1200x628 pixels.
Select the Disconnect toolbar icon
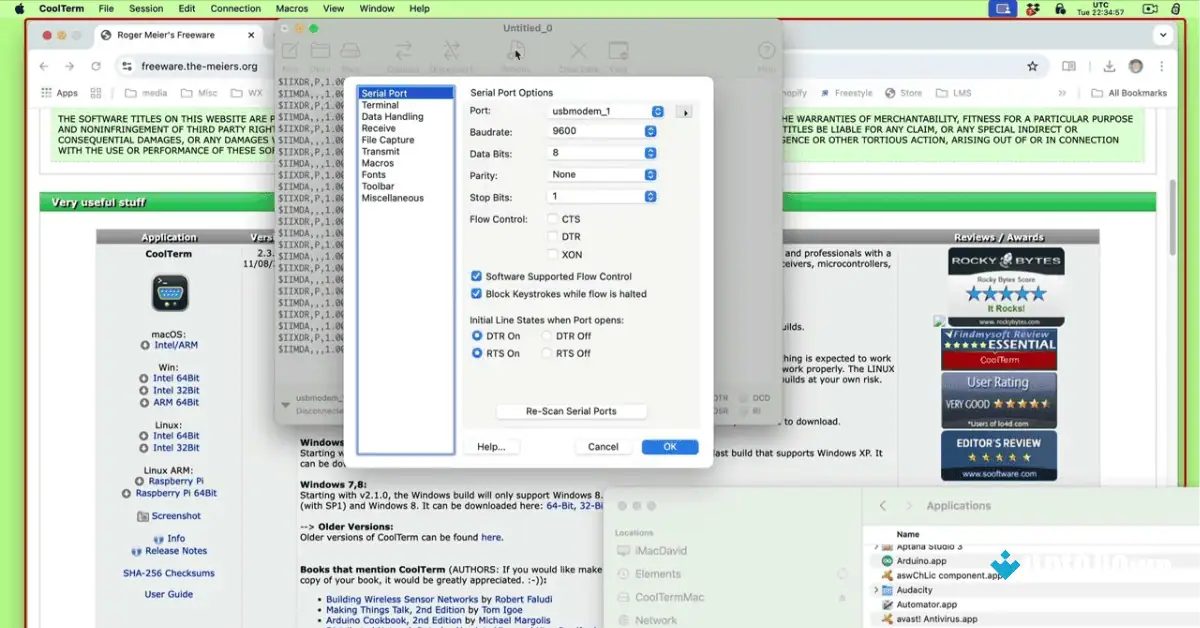(450, 50)
